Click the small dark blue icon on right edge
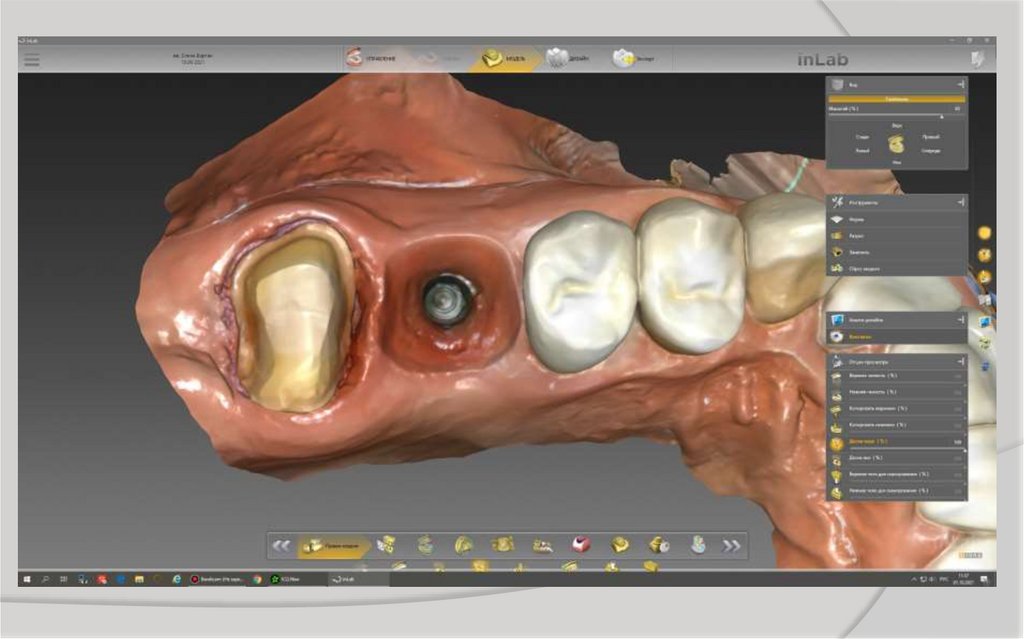This screenshot has height=639, width=1024. tap(985, 367)
